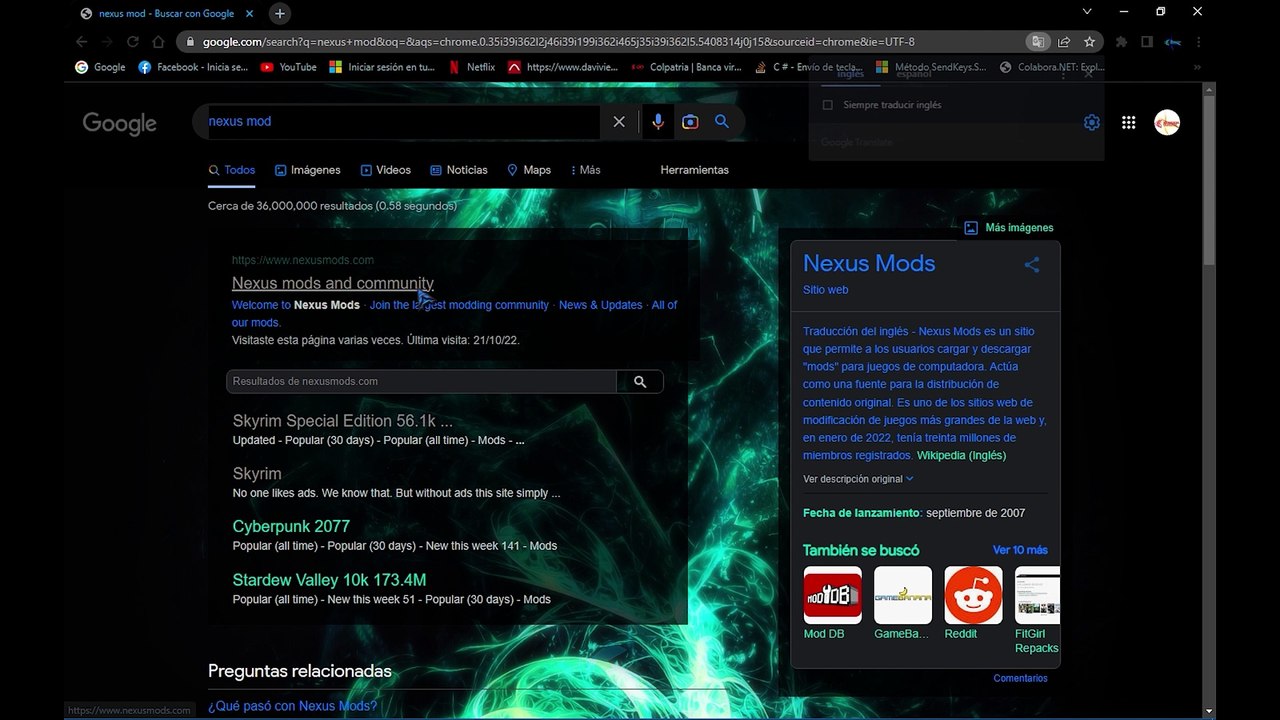Toggle the browser side panel icon
1280x720 pixels.
pos(1147,42)
